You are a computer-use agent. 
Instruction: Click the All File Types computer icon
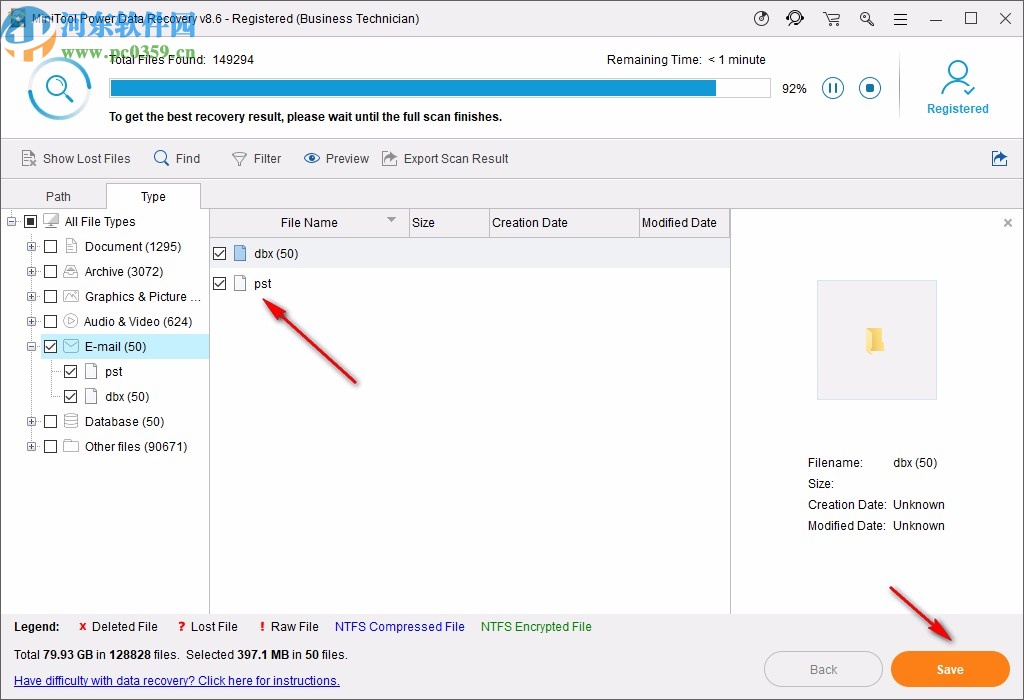tap(51, 221)
